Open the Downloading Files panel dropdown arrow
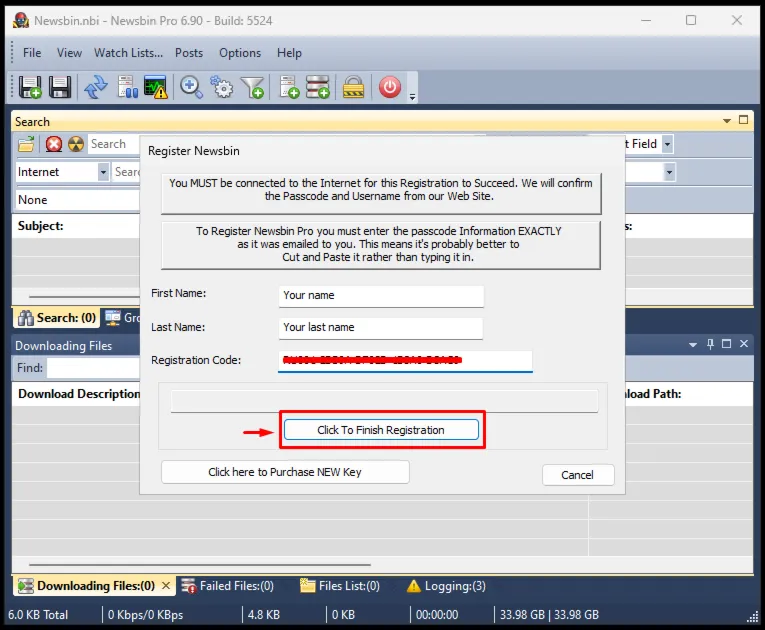Screen dimensions: 765x630 click(x=693, y=345)
